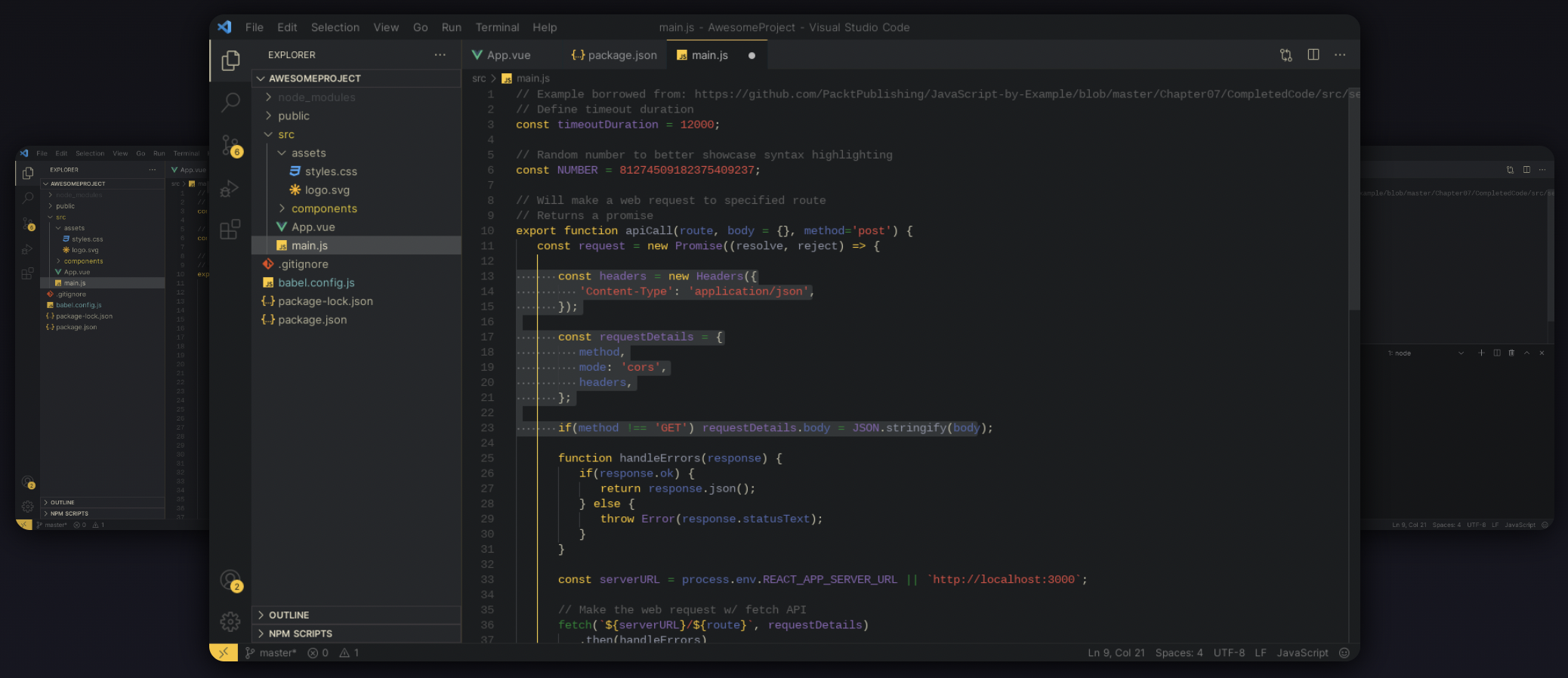Open the Accounts icon with badge 2
This screenshot has width=1568, height=678.
click(231, 581)
